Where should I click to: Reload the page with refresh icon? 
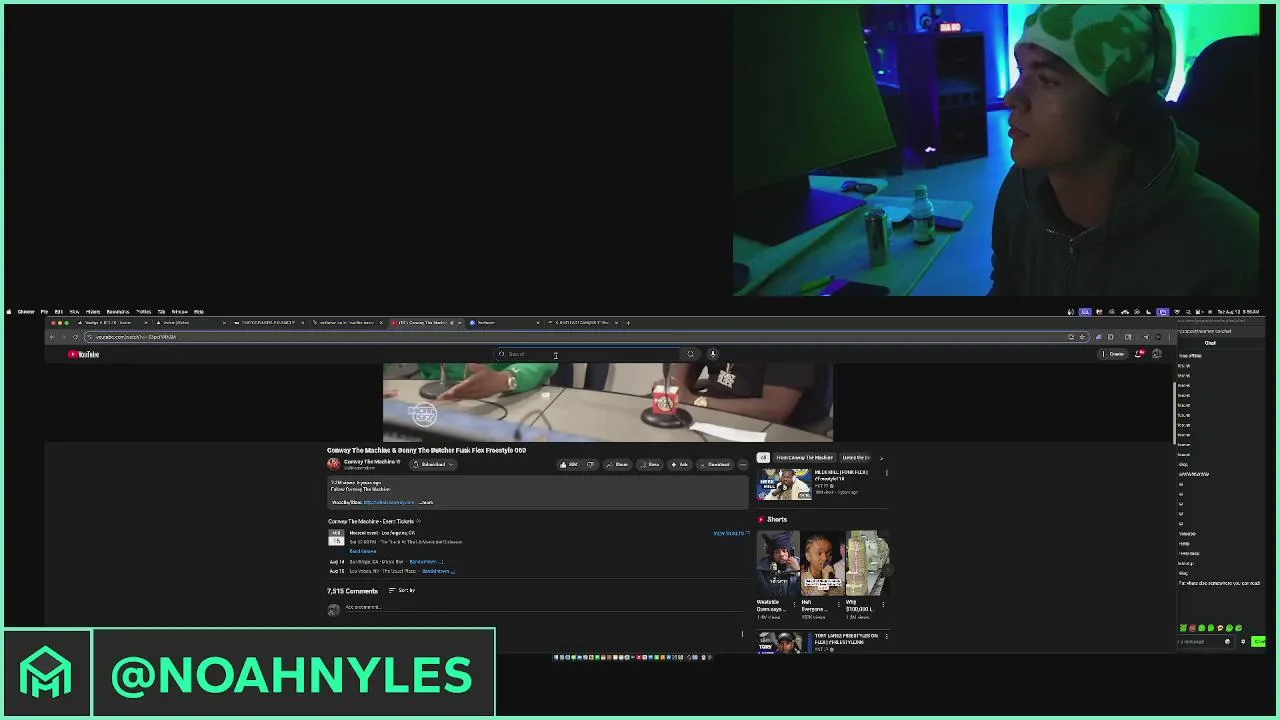[x=75, y=337]
